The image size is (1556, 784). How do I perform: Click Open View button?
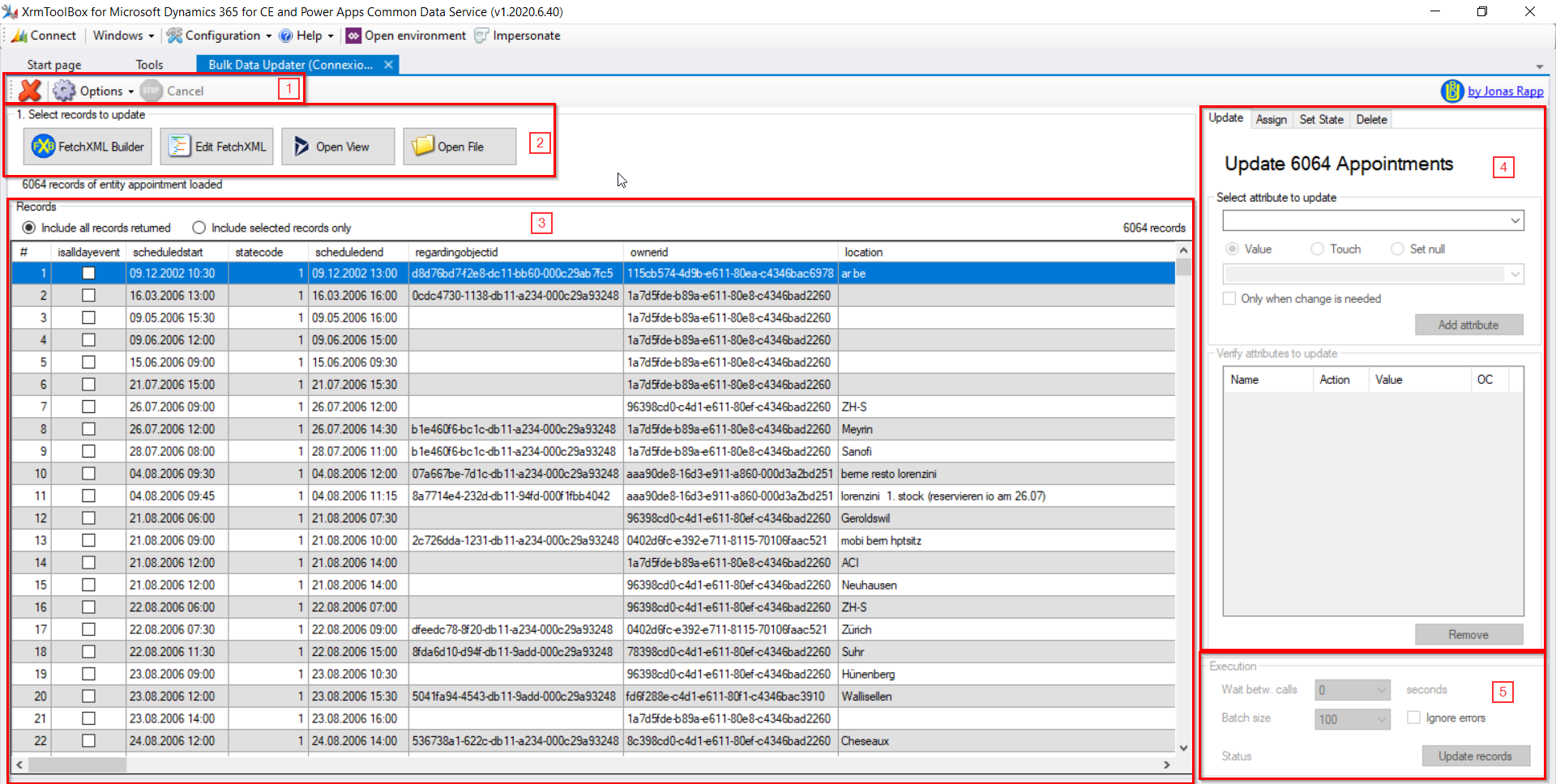click(338, 147)
